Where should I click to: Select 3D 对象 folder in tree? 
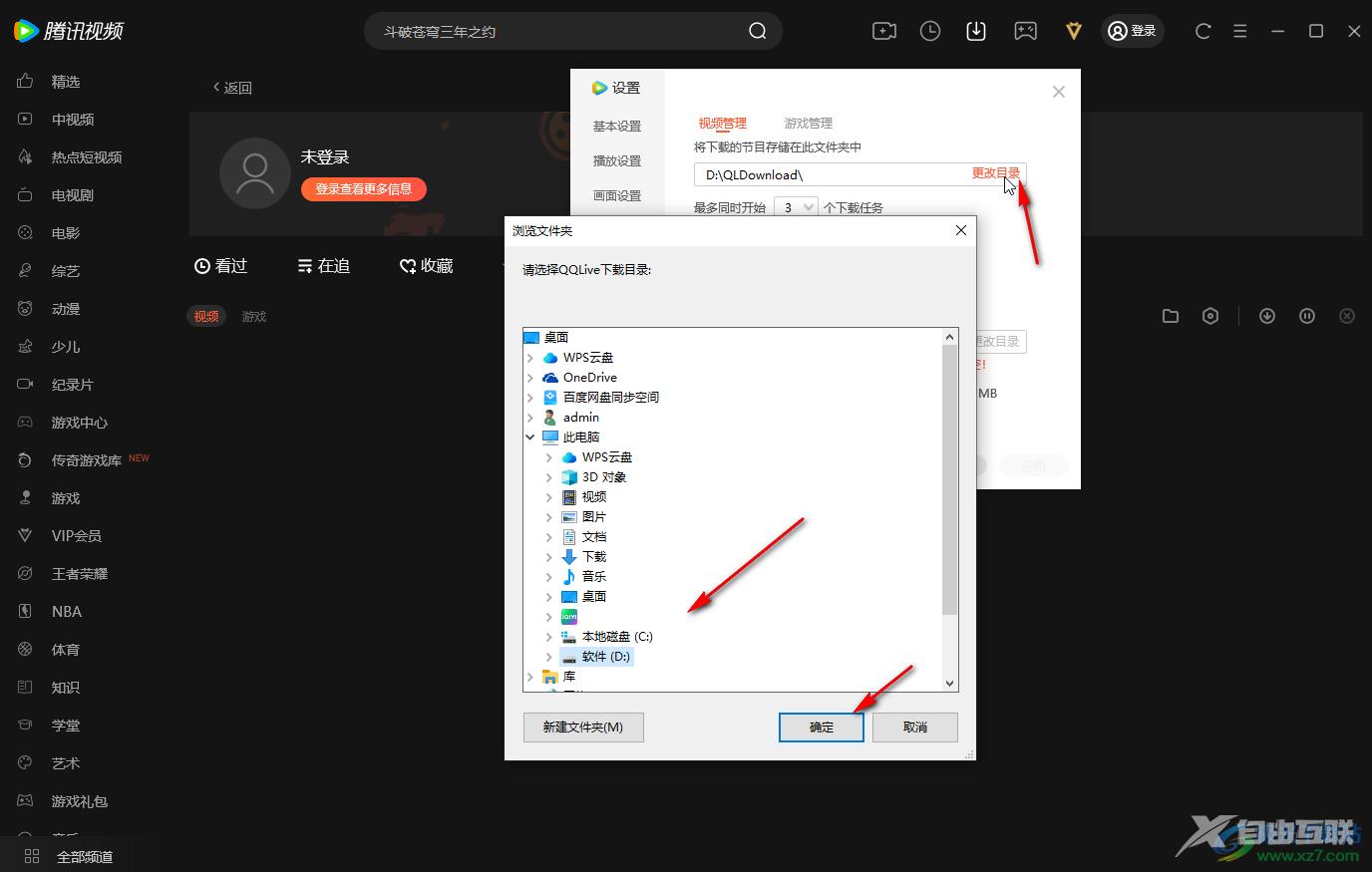click(604, 477)
